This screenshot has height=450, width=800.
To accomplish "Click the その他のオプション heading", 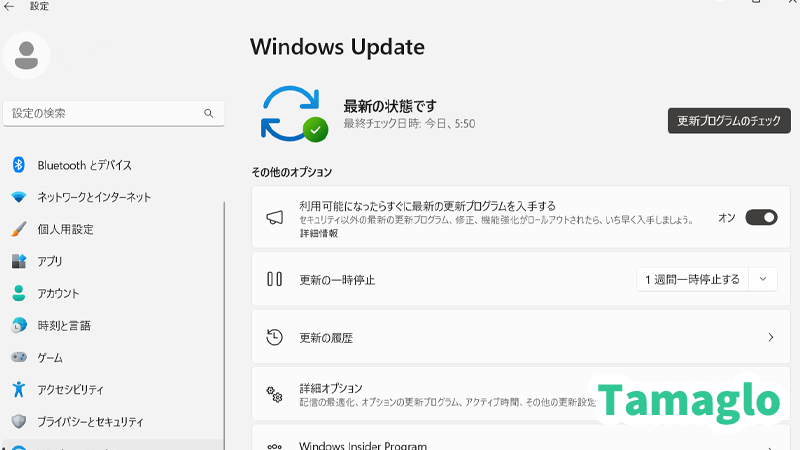I will point(292,172).
